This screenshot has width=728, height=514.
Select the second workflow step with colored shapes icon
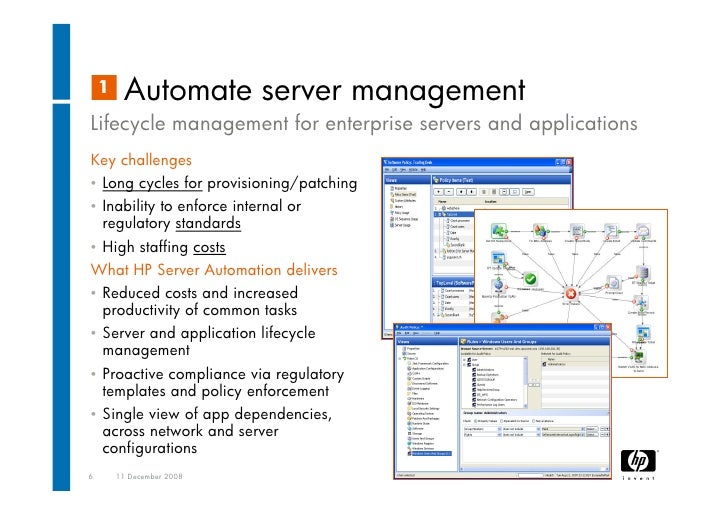[540, 231]
